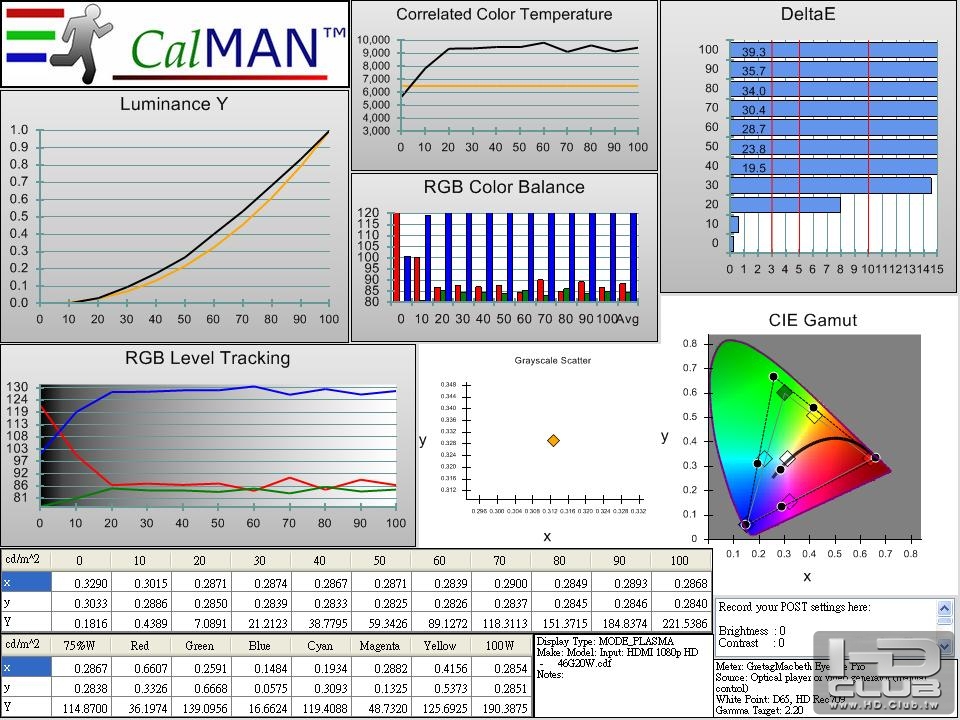
Task: Click luminance cell 59.3426
Action: click(x=381, y=623)
